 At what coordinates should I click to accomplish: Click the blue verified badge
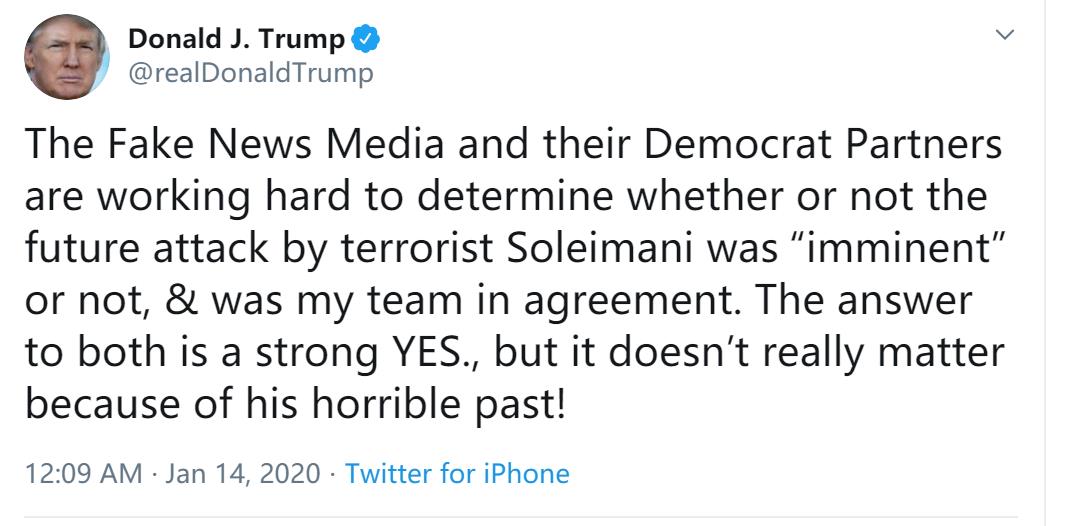[x=365, y=41]
